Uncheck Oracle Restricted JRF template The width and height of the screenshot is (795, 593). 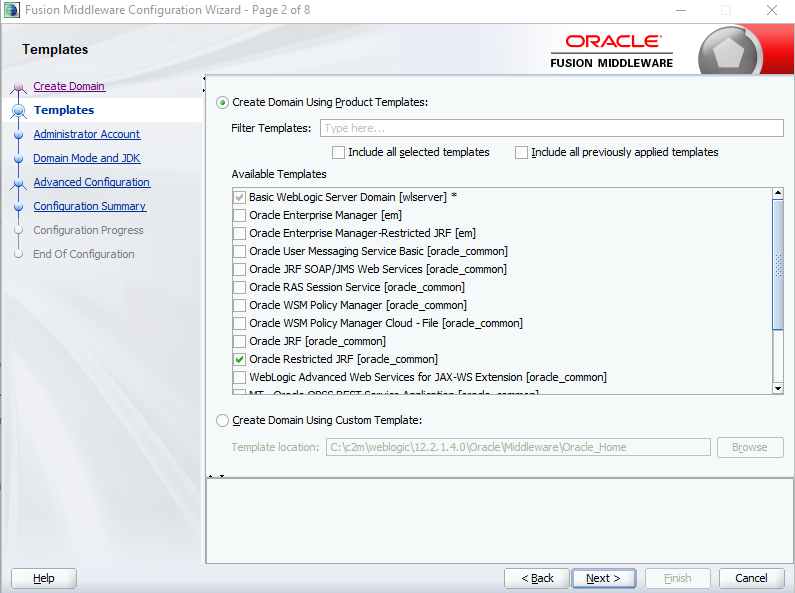click(x=239, y=359)
